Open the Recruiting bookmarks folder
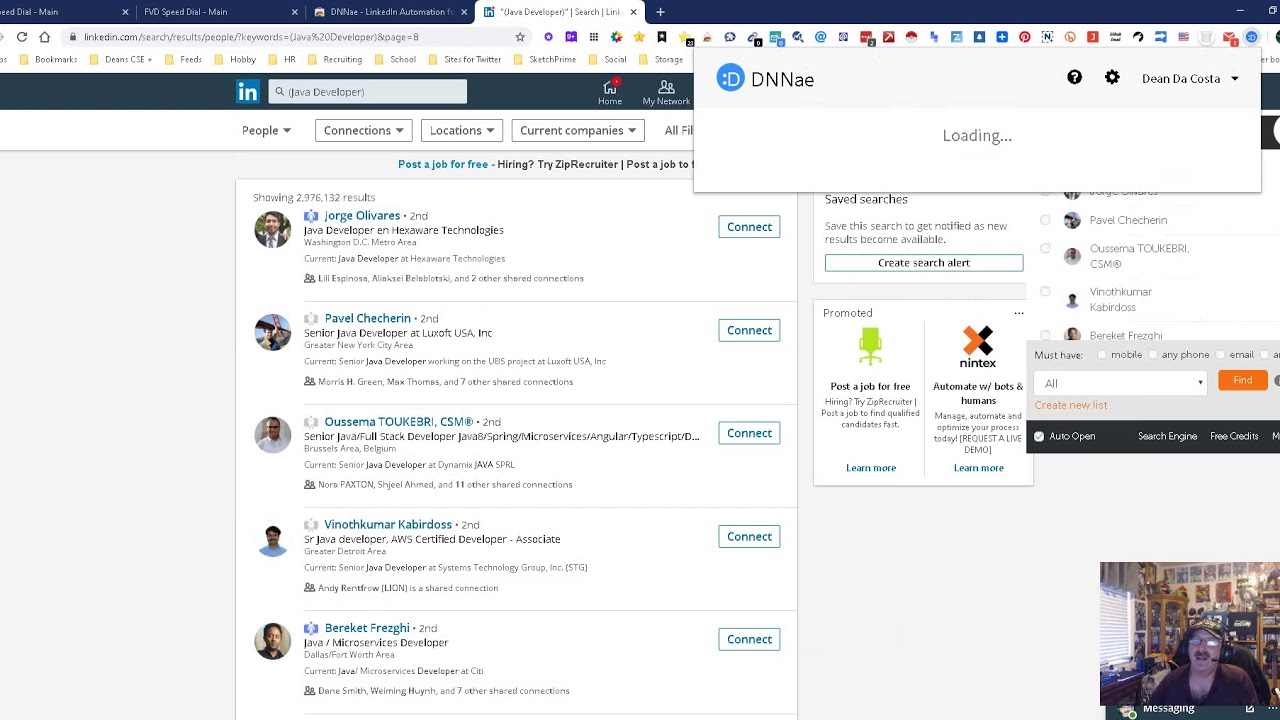The width and height of the screenshot is (1280, 720). [334, 59]
